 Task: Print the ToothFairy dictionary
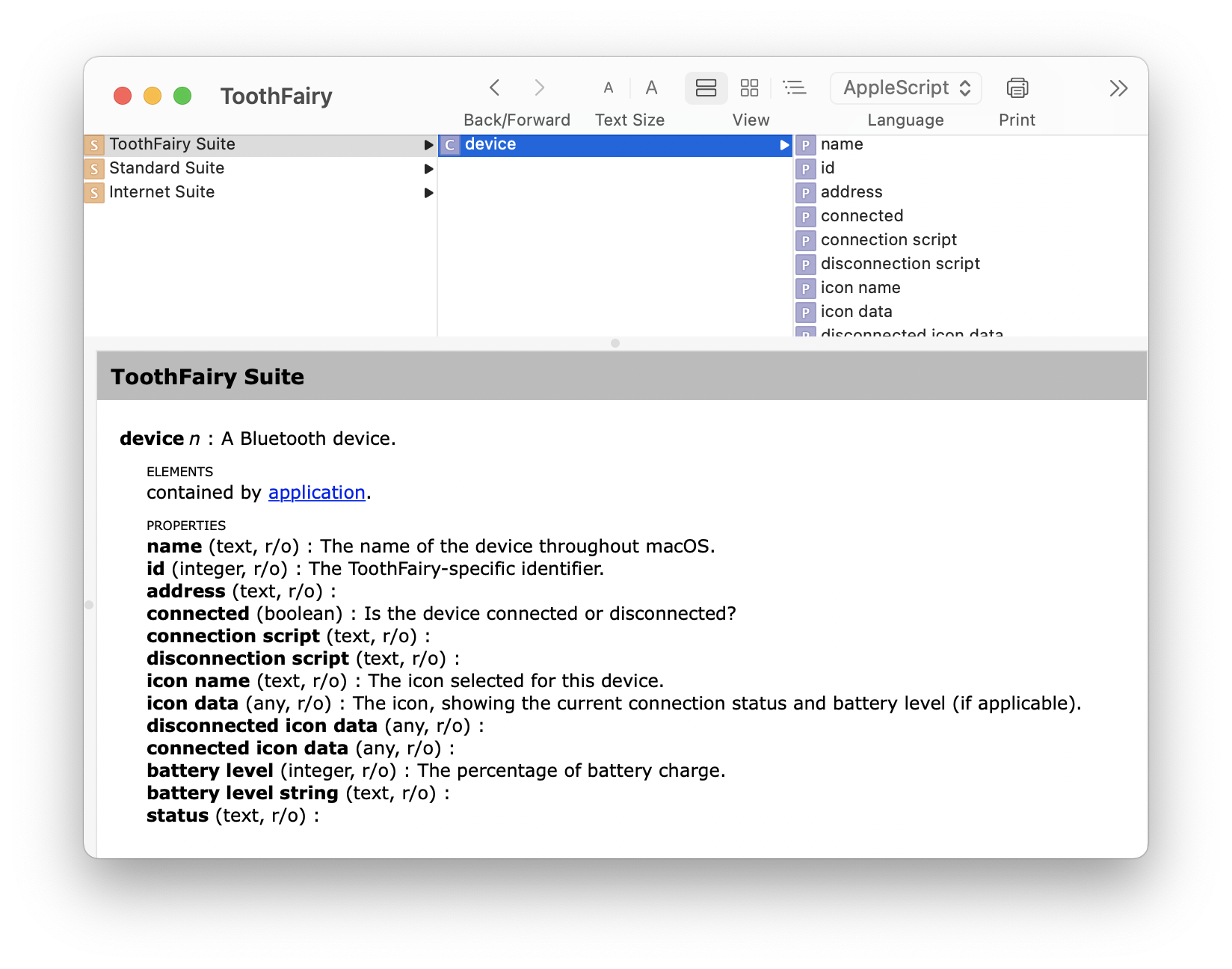pyautogui.click(x=1017, y=88)
